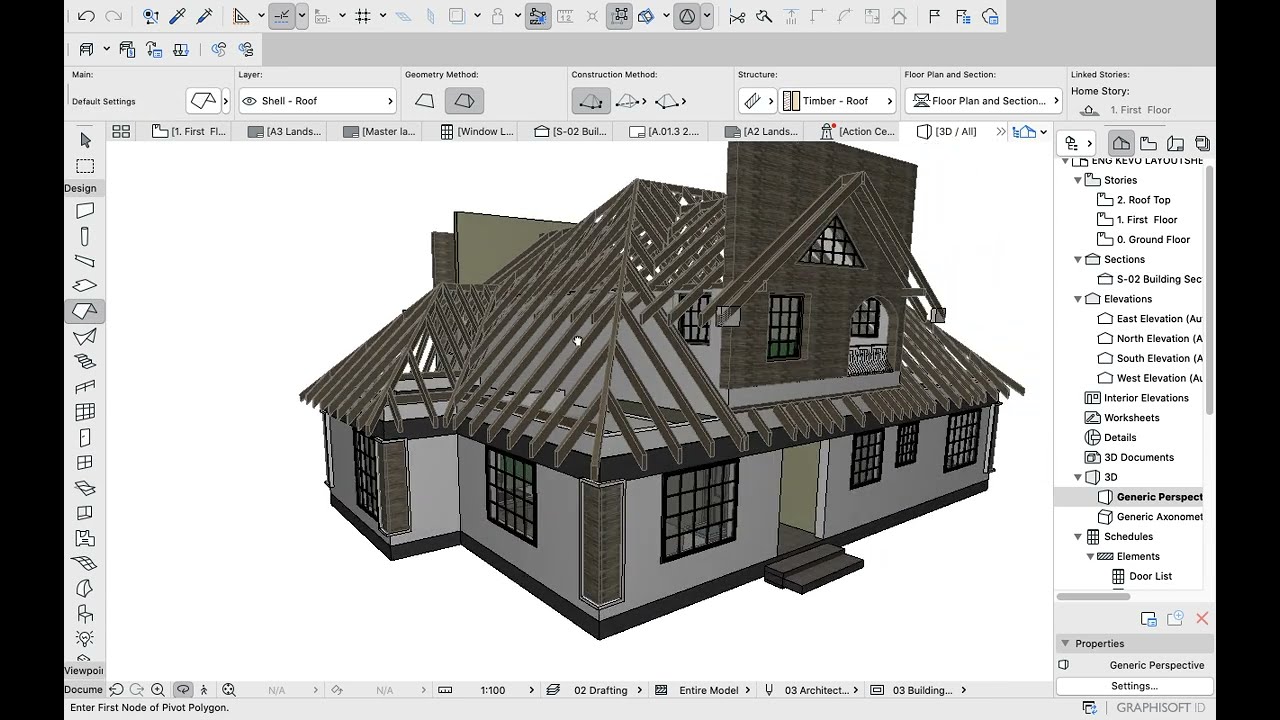Image resolution: width=1280 pixels, height=720 pixels.
Task: Select the Wall tool
Action: tap(85, 211)
